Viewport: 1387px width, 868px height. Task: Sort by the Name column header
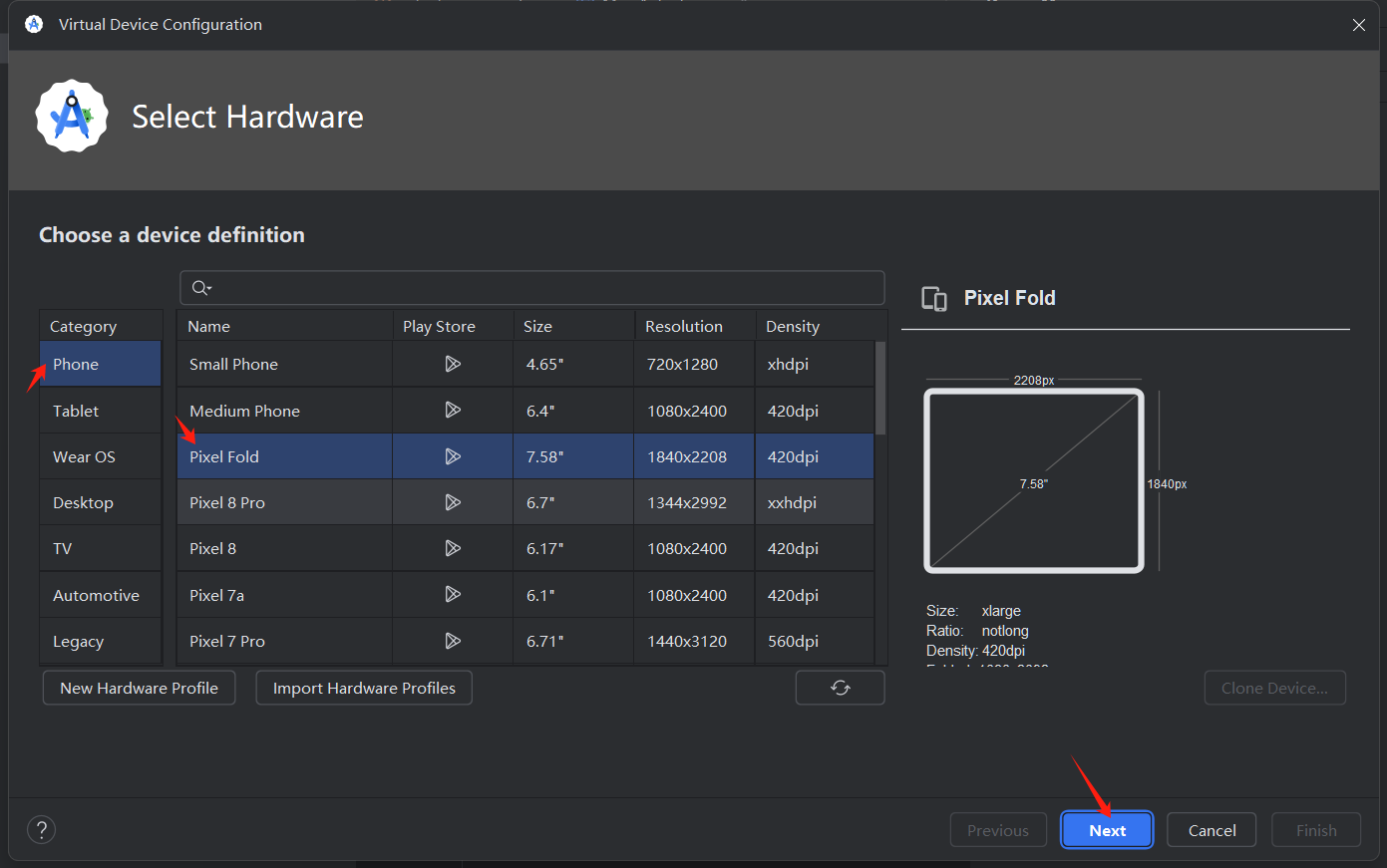coord(285,326)
